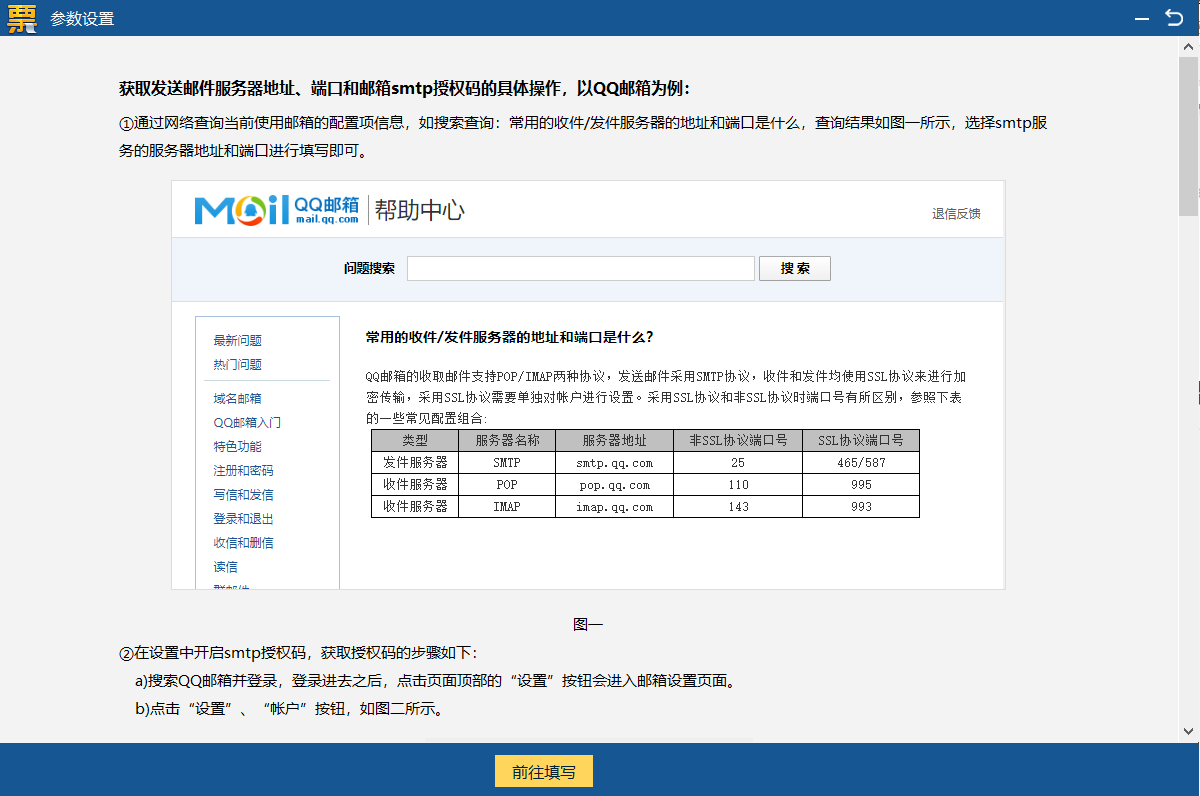Select 最新问题 in the help sidebar
Viewport: 1200px width, 796px height.
pyautogui.click(x=237, y=341)
